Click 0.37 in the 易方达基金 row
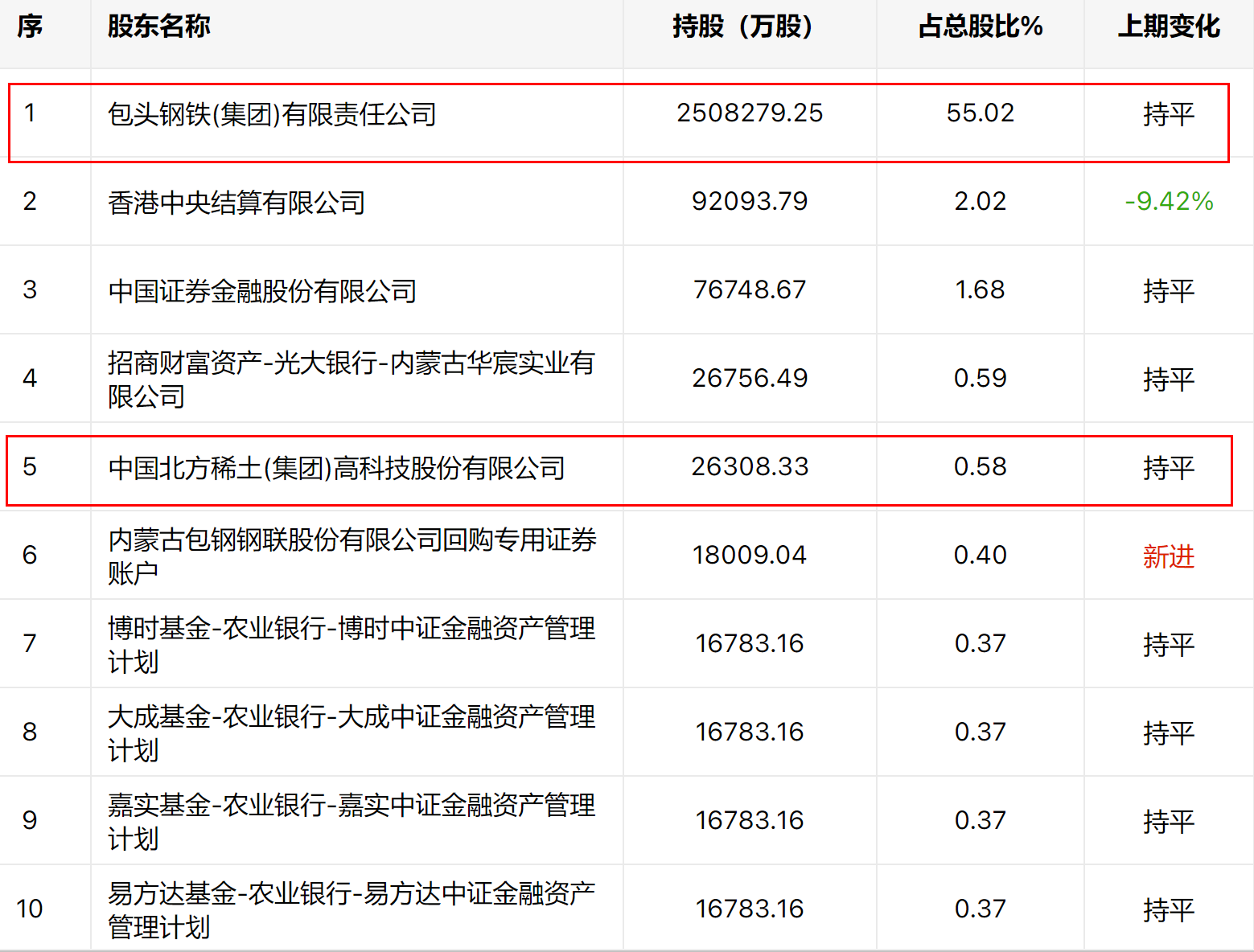Viewport: 1254px width, 952px height. click(x=981, y=909)
